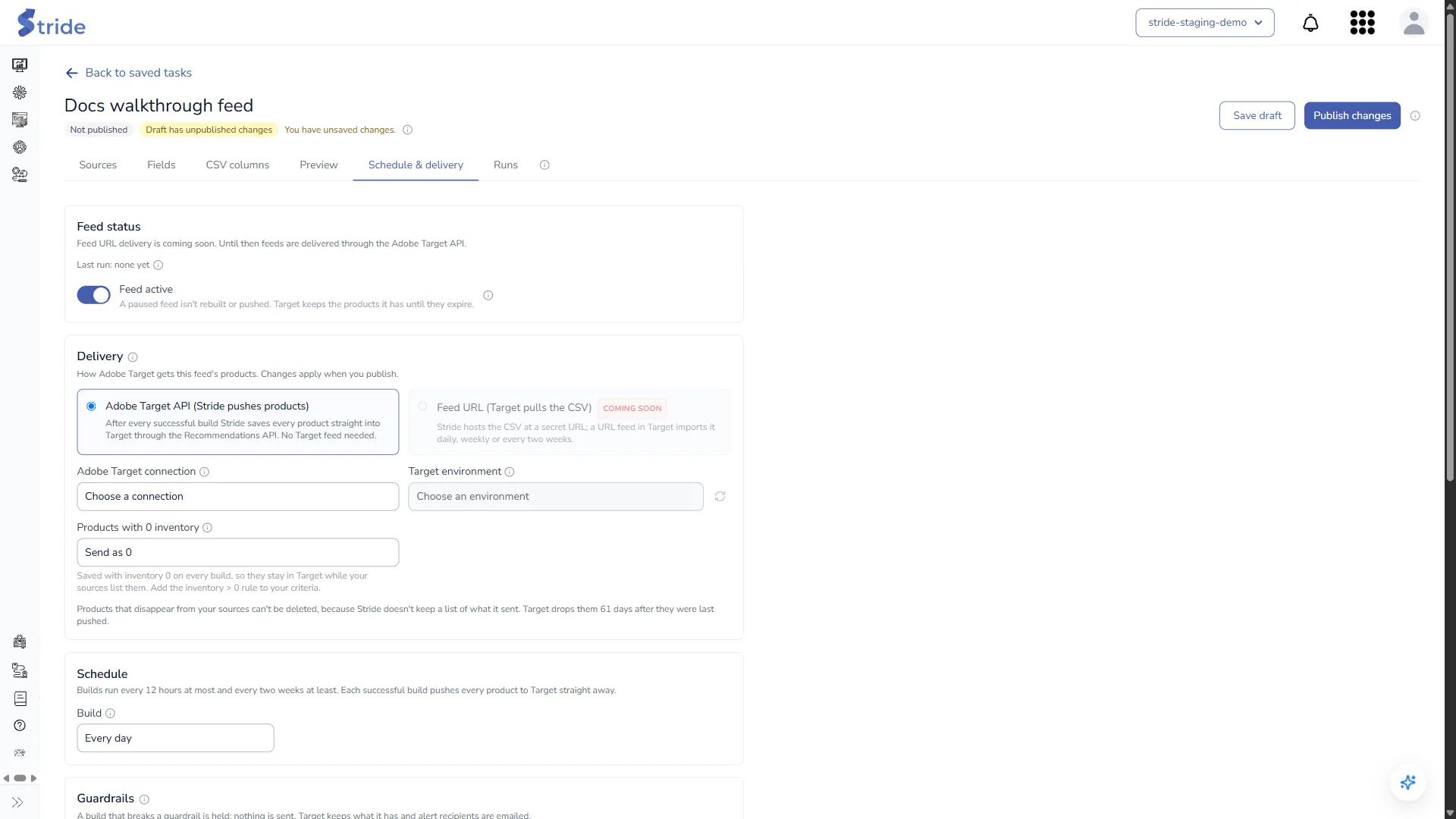Viewport: 1456px width, 819px height.
Task: Click the Publish changes button
Action: tap(1351, 116)
